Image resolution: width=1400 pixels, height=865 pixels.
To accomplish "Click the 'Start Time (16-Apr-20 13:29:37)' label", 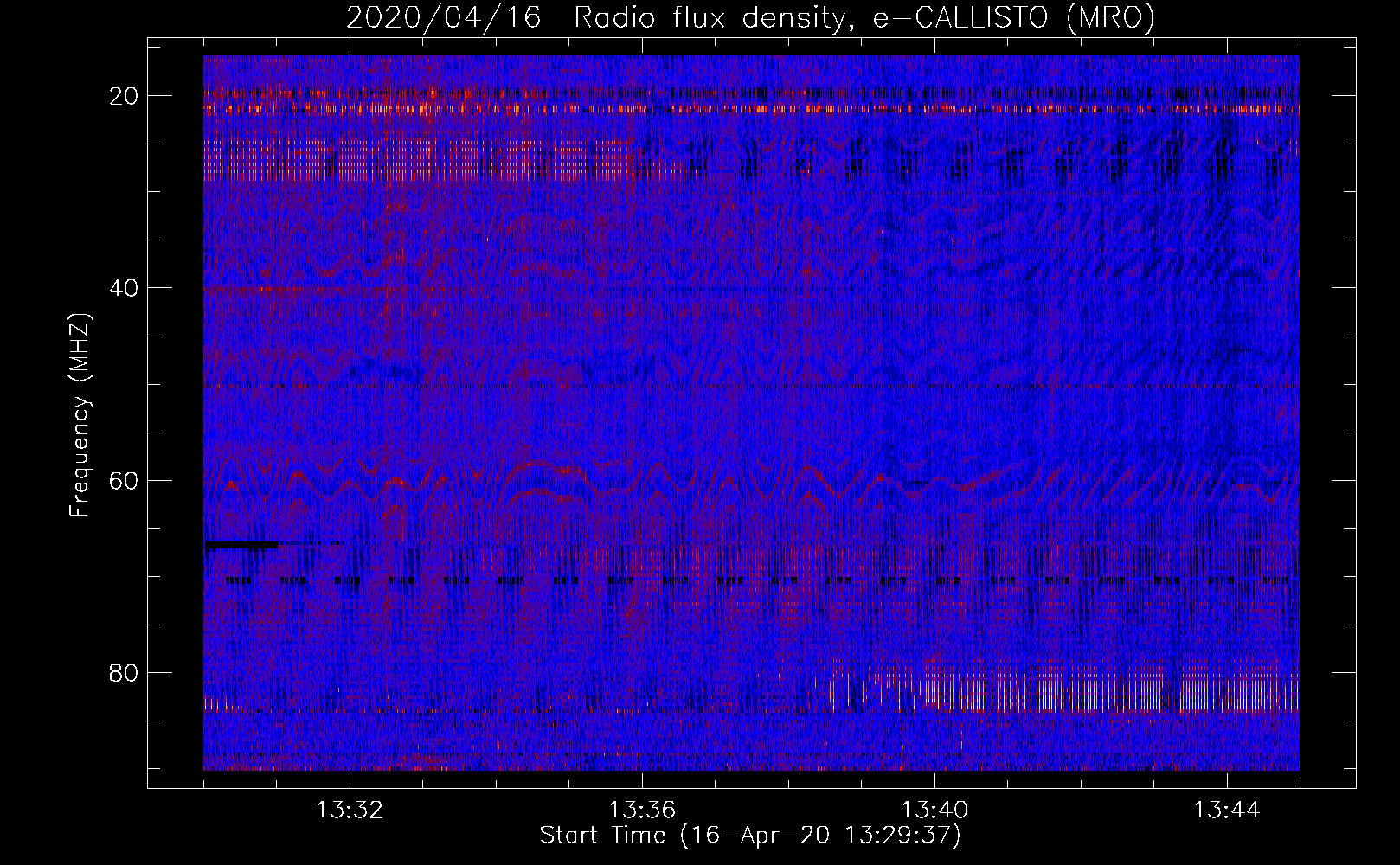I will (x=750, y=836).
